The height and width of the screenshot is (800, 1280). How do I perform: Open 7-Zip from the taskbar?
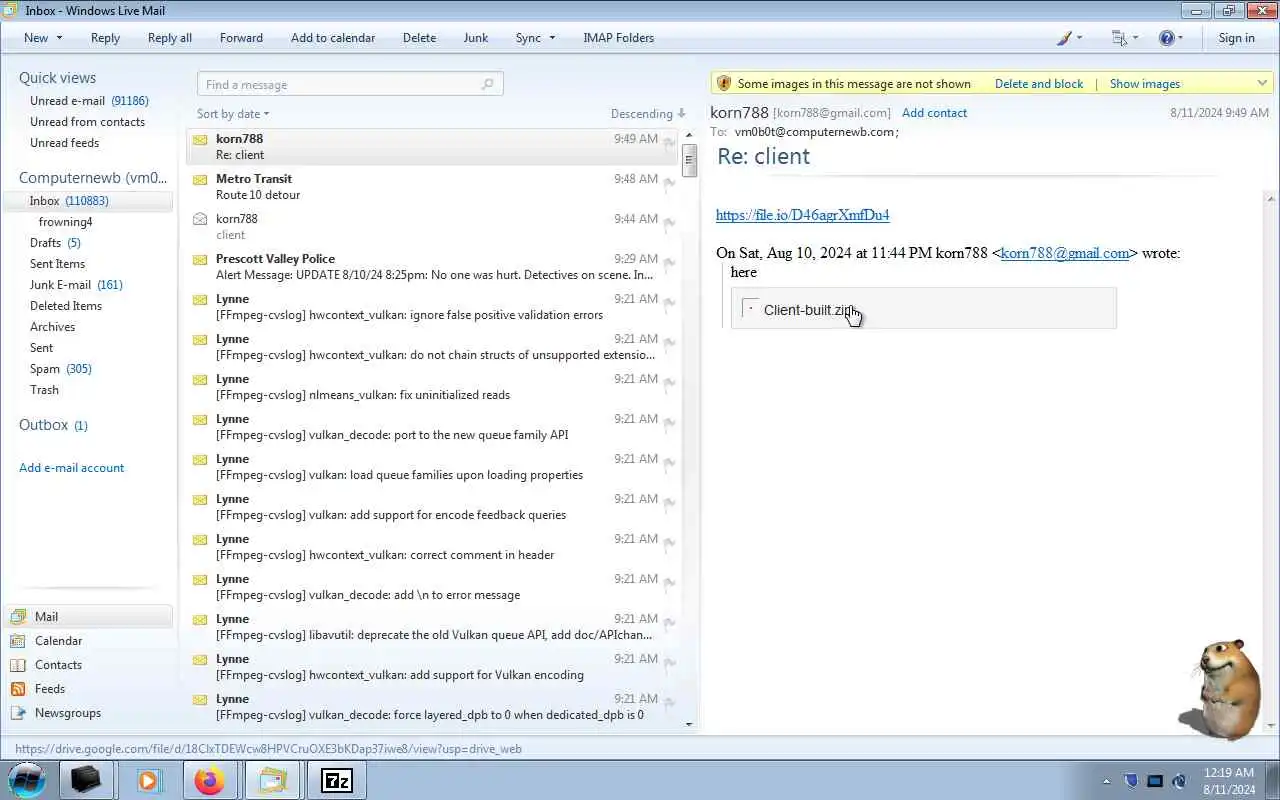point(337,780)
